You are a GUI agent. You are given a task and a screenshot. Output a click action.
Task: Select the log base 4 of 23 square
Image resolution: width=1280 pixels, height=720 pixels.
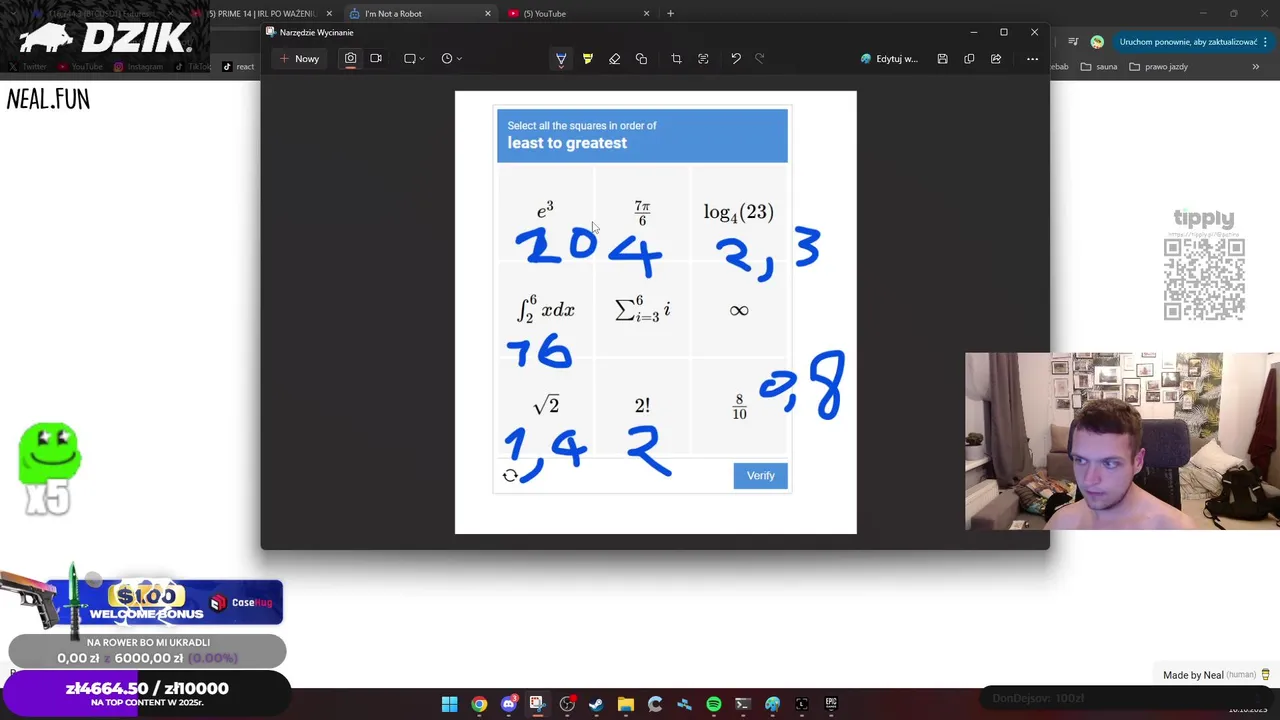pos(739,212)
